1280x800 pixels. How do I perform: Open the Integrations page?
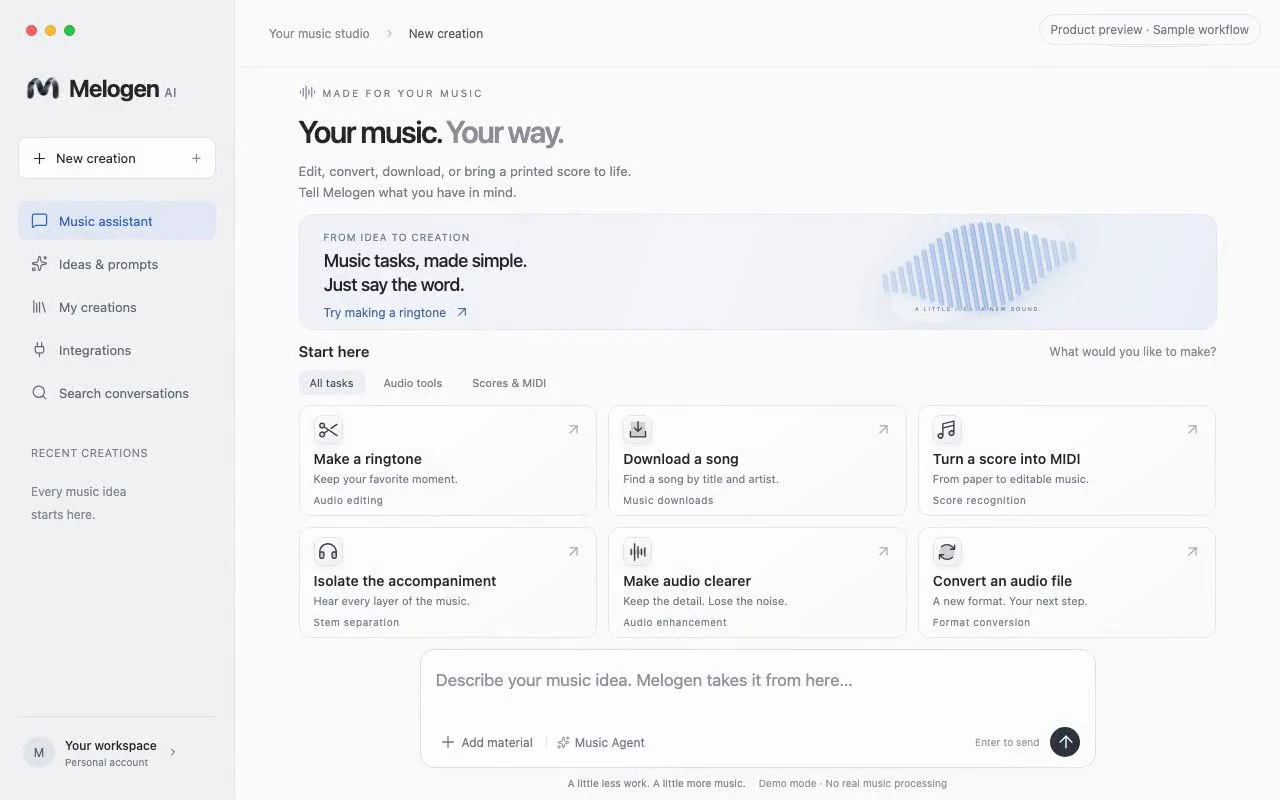coord(117,350)
